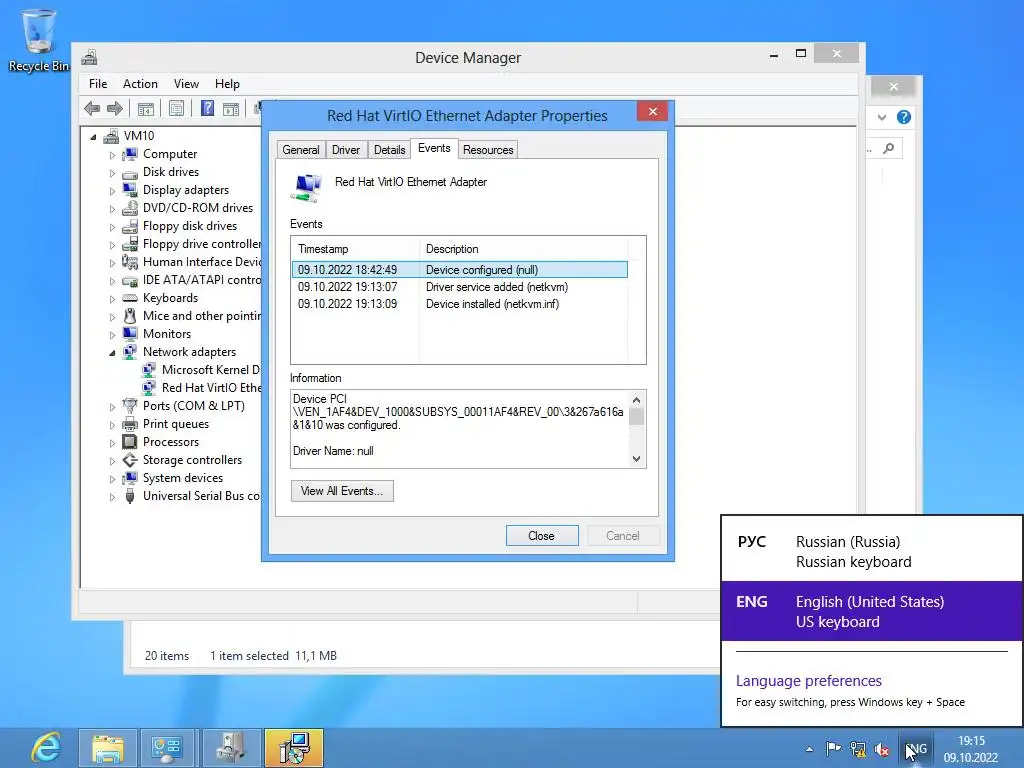
Task: Click the View All Events button
Action: pyautogui.click(x=342, y=491)
